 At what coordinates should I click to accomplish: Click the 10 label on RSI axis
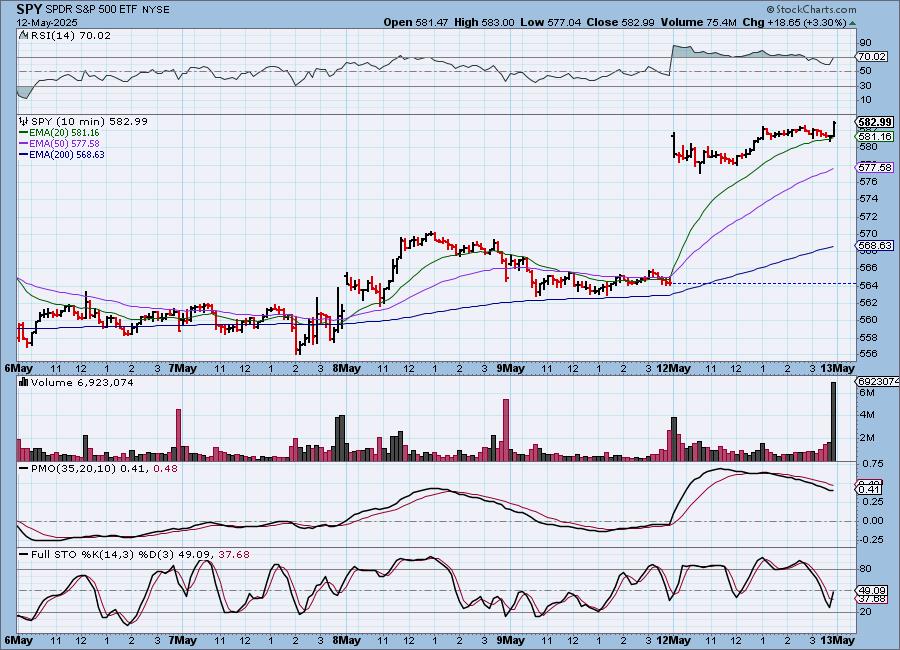tap(865, 100)
